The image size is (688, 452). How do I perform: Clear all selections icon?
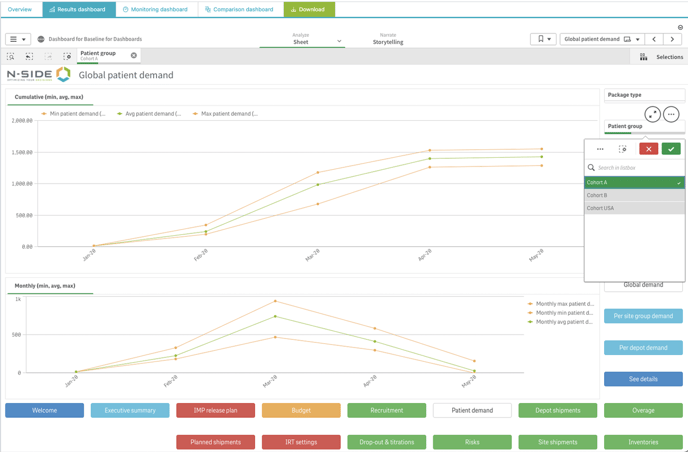tap(67, 57)
